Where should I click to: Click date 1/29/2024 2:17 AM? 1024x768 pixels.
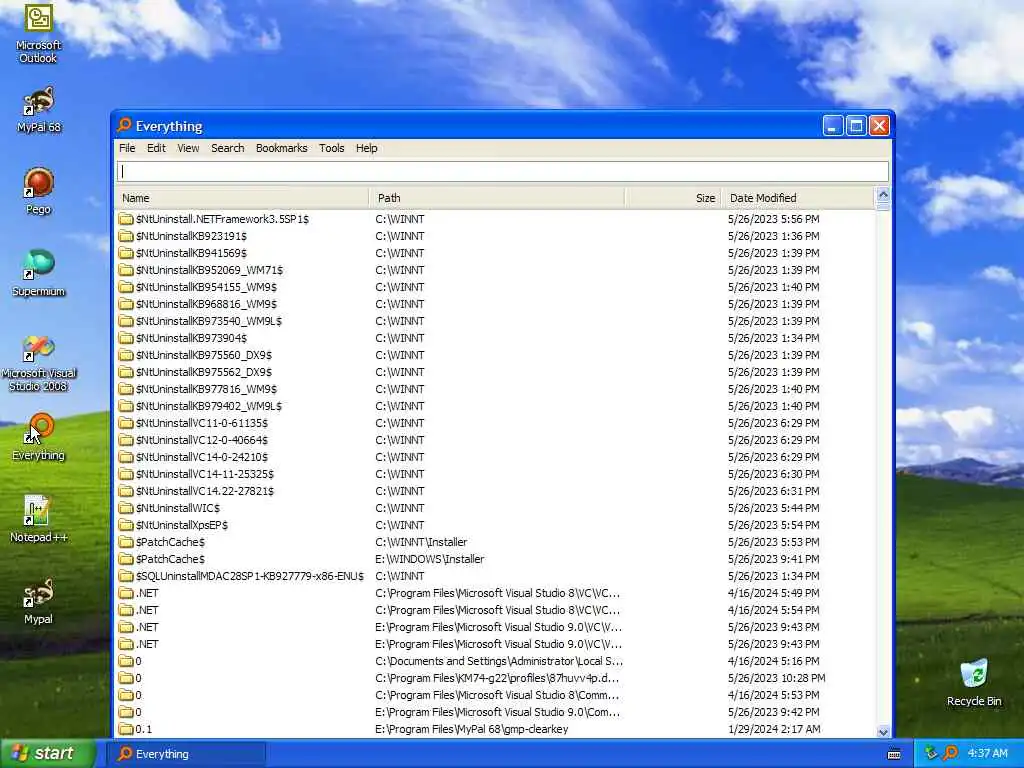pos(774,729)
